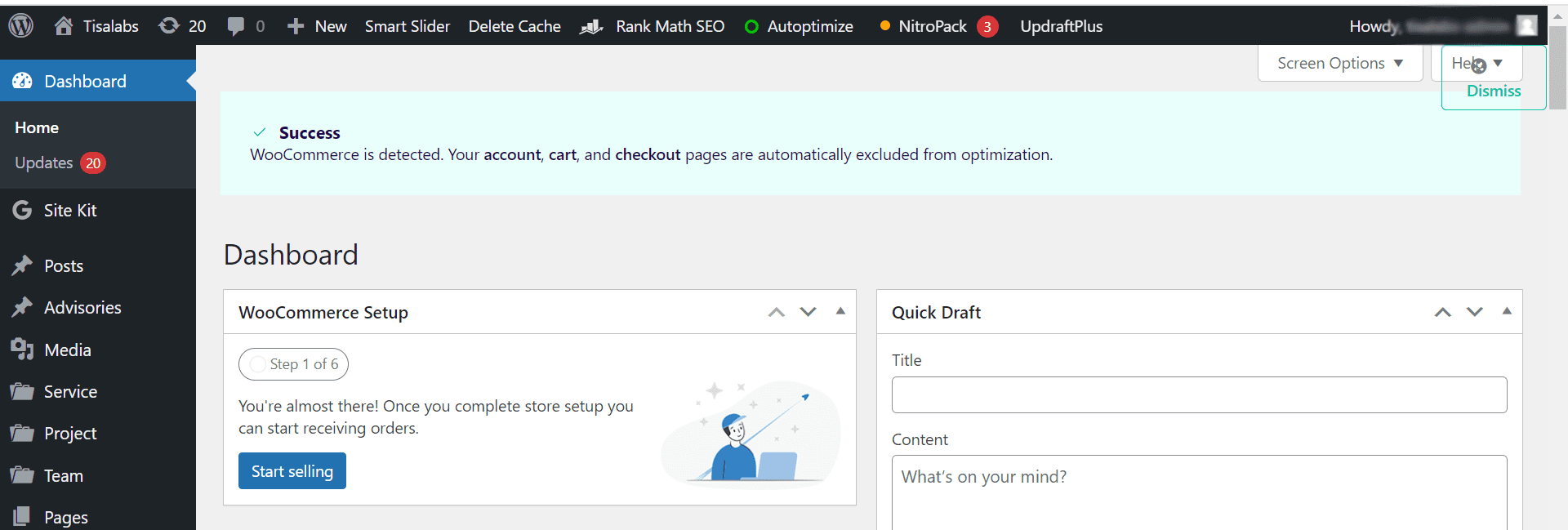Click Delete Cache in admin bar
1568x530 pixels.
pyautogui.click(x=514, y=26)
